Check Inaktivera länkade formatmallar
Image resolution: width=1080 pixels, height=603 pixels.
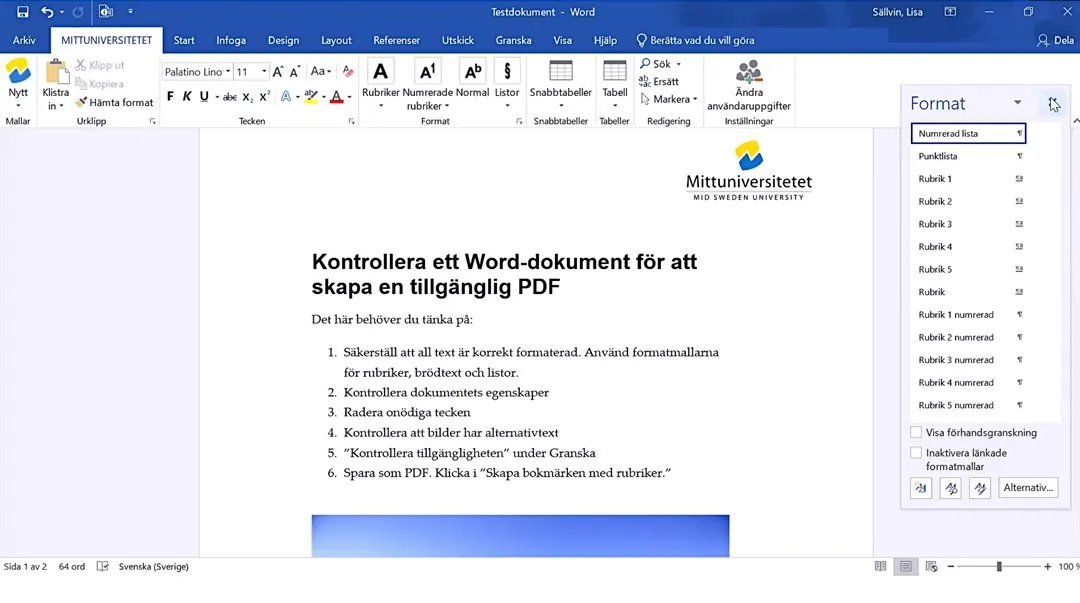point(916,453)
